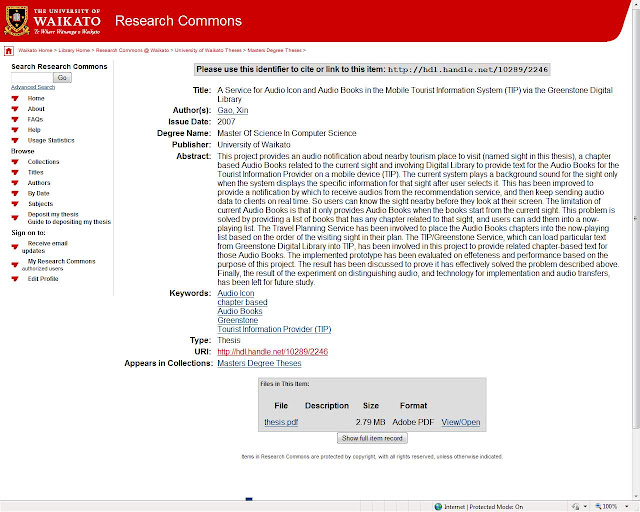Viewport: 640px width, 512px height.
Task: Click the 2.79 MB size cell
Action: tap(370, 423)
